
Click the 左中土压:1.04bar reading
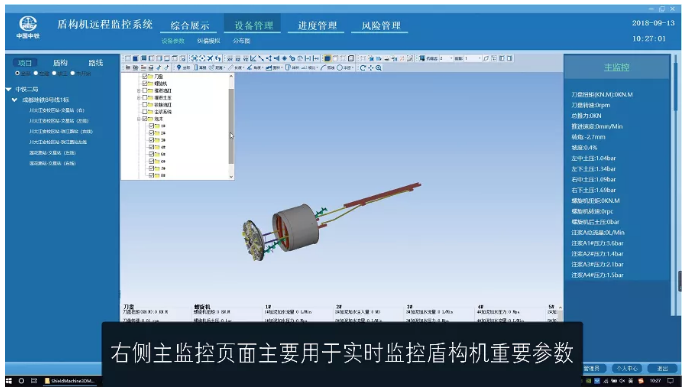click(x=593, y=158)
